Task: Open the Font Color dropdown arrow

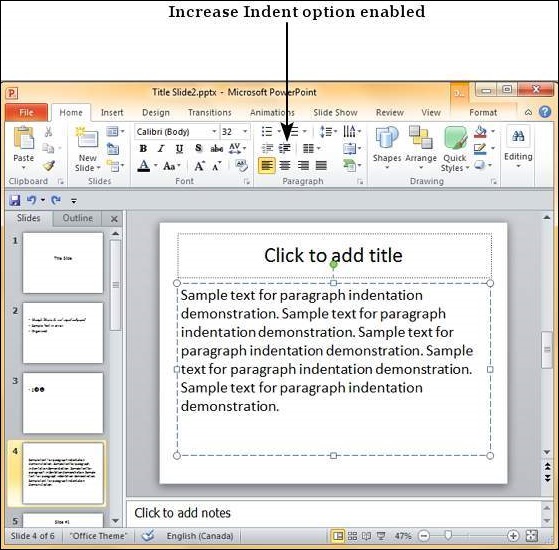Action: tap(155, 166)
